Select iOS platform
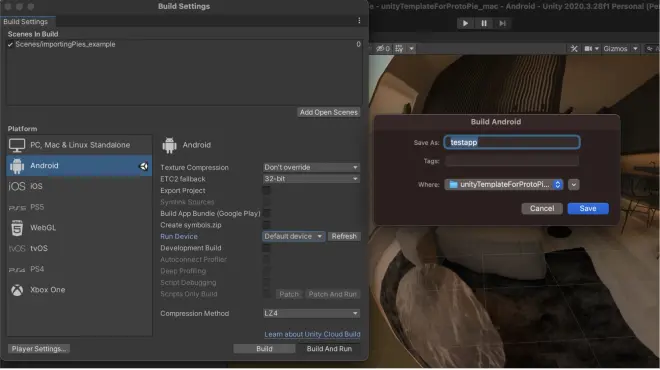This screenshot has height=370, width=660. tap(79, 186)
